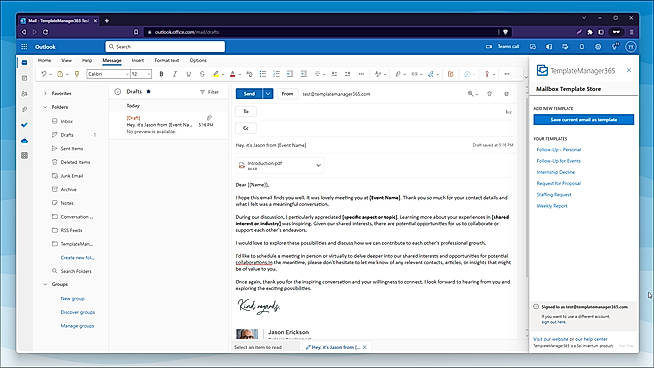Click the importance flag icon in ribbon
The width and height of the screenshot is (654, 368).
[x=487, y=74]
